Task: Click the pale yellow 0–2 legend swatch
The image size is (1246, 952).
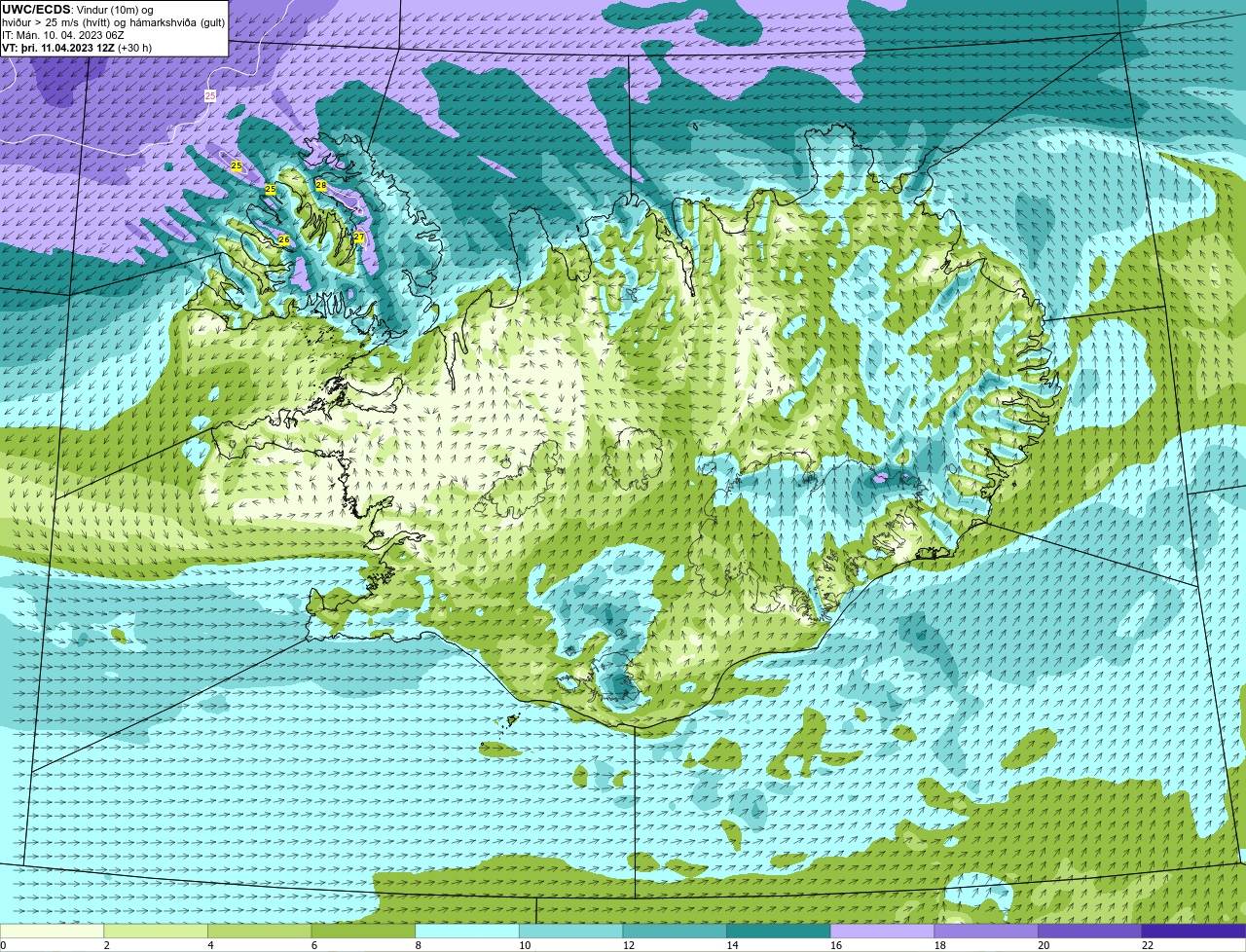Action: pyautogui.click(x=52, y=931)
